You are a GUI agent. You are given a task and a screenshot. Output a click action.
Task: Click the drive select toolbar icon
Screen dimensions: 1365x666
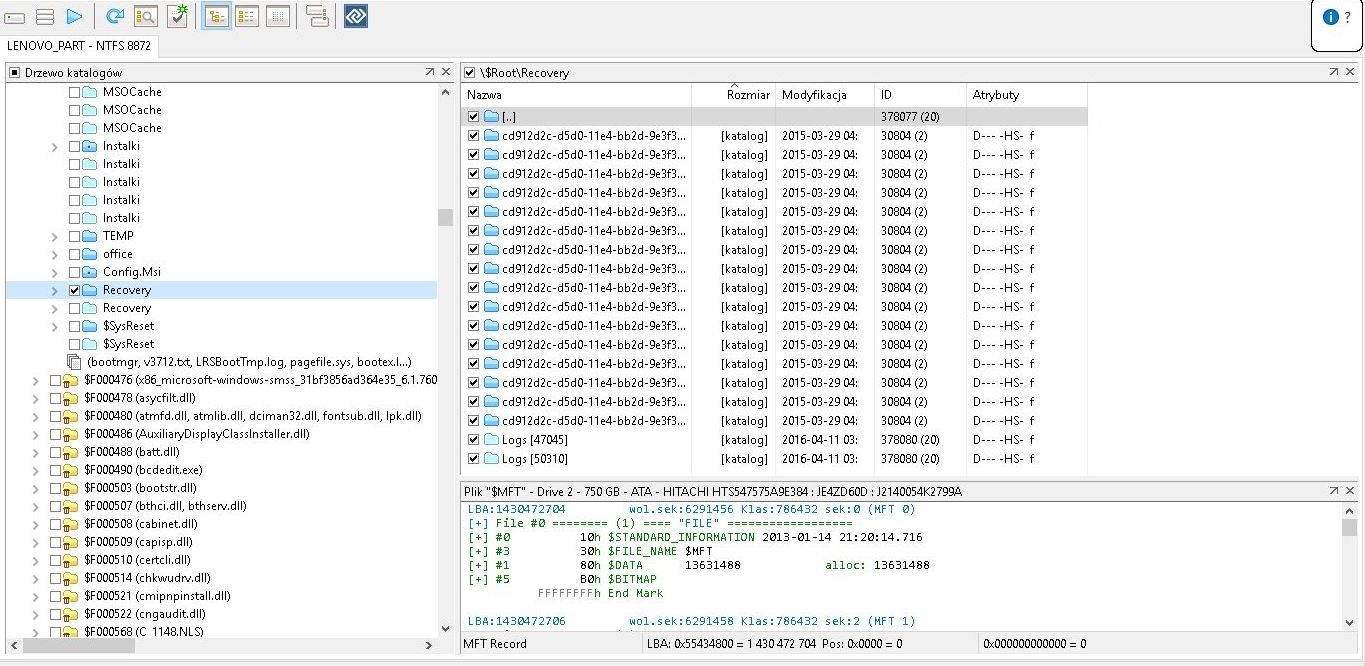coord(15,17)
